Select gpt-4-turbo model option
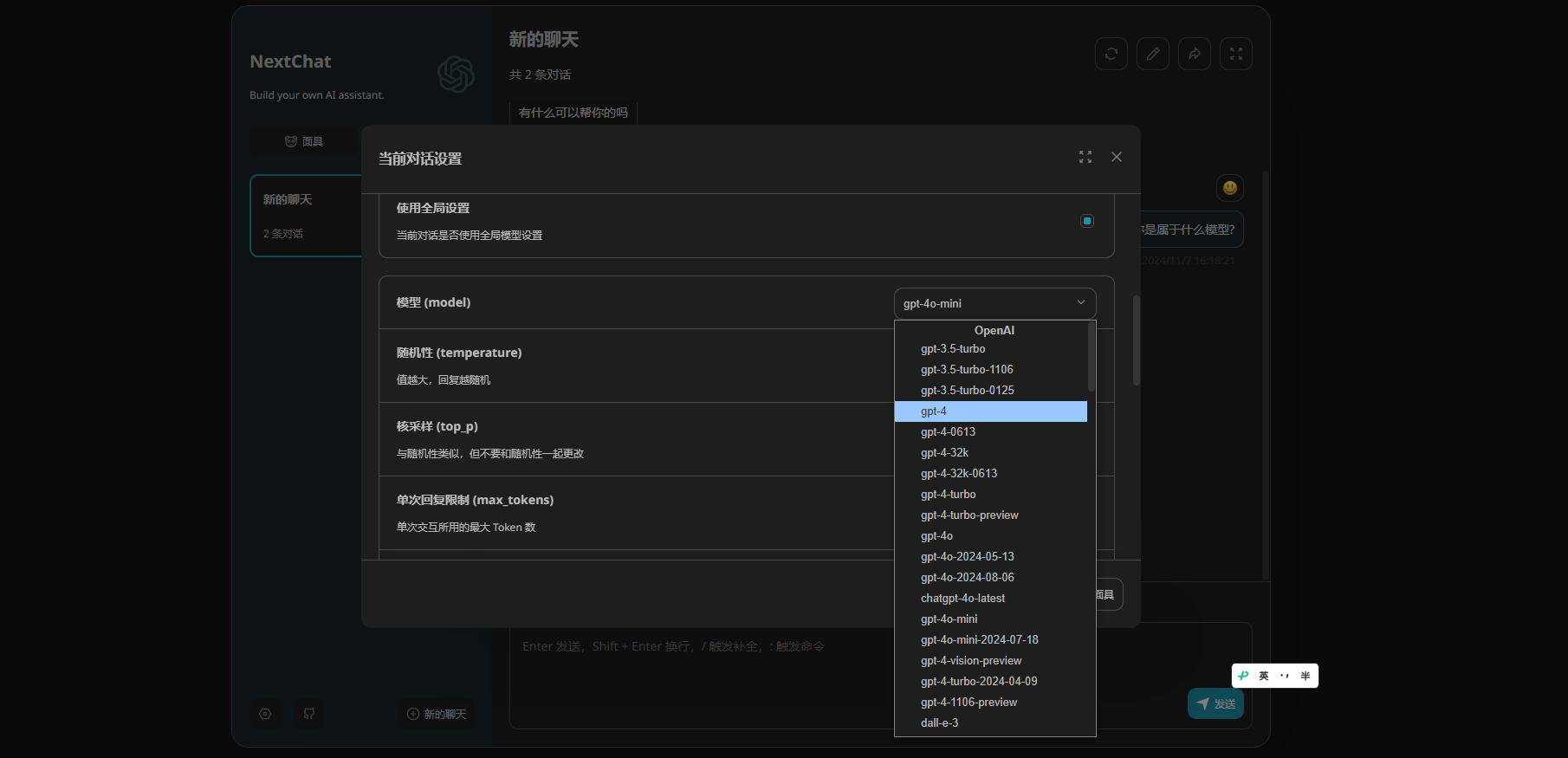The height and width of the screenshot is (758, 1568). coord(991,495)
